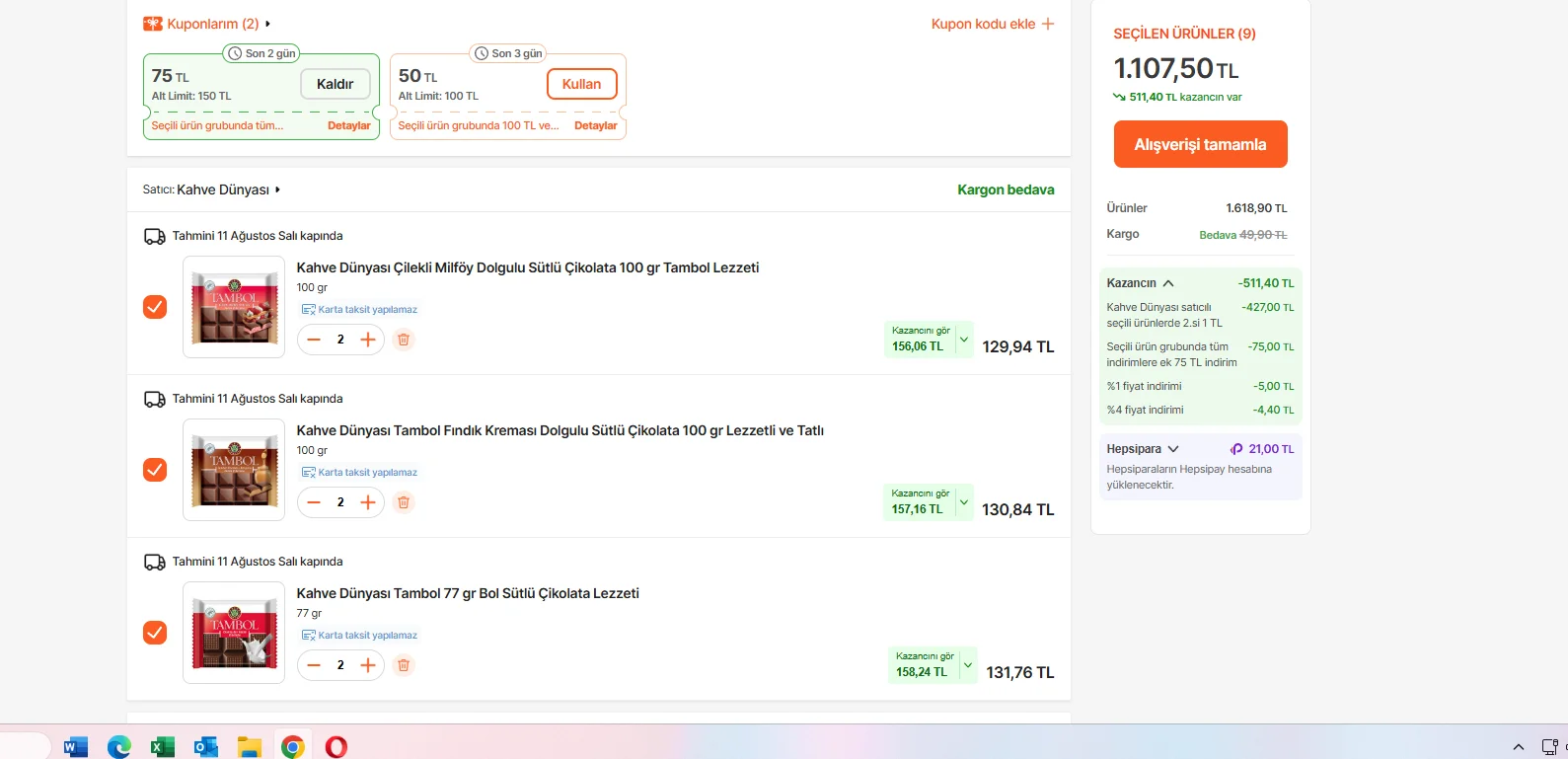The height and width of the screenshot is (759, 1568).
Task: Click the 131,76 TL item price
Action: coord(1020,673)
